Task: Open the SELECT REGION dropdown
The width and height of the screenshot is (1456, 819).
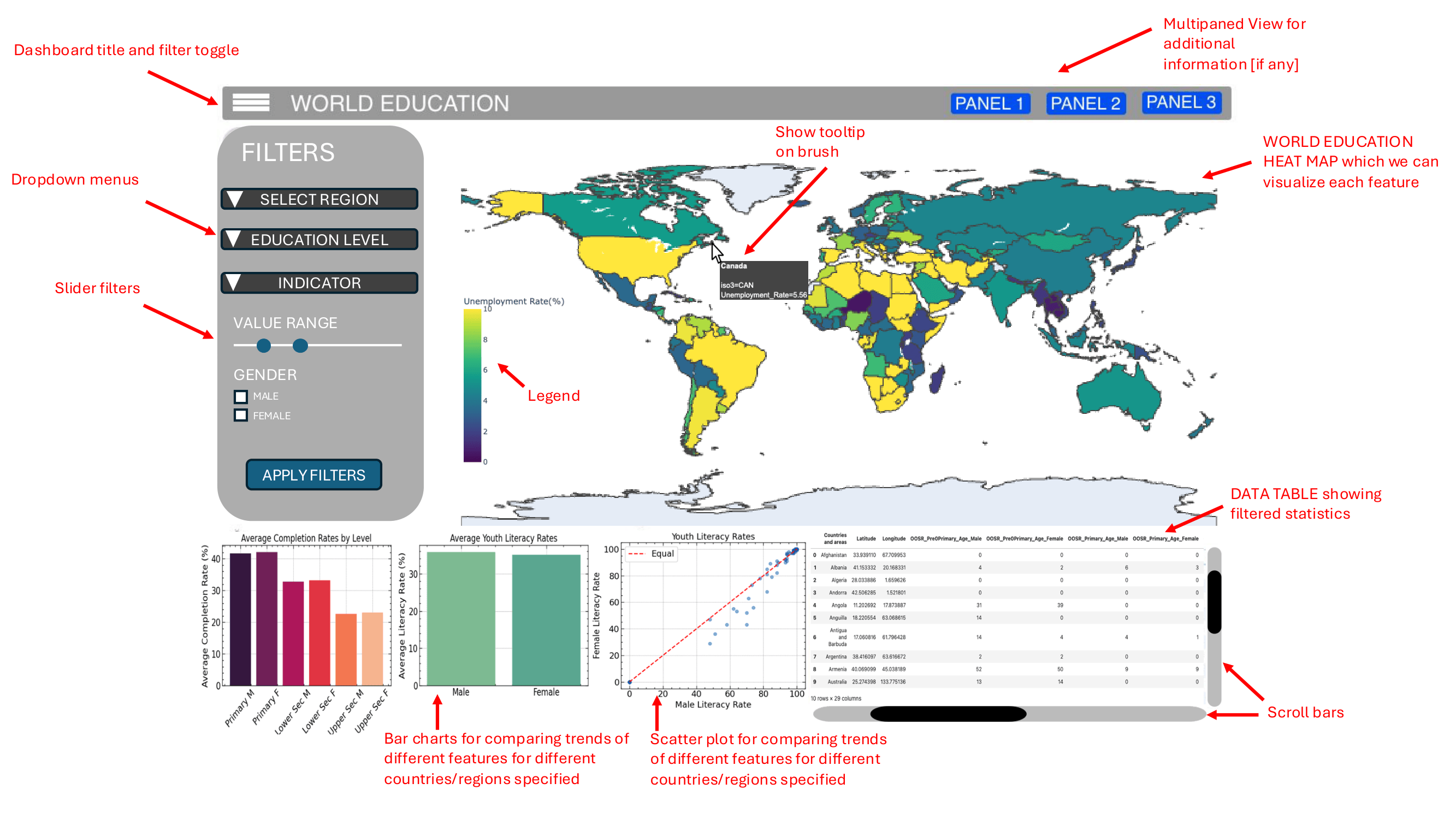Action: [x=319, y=199]
